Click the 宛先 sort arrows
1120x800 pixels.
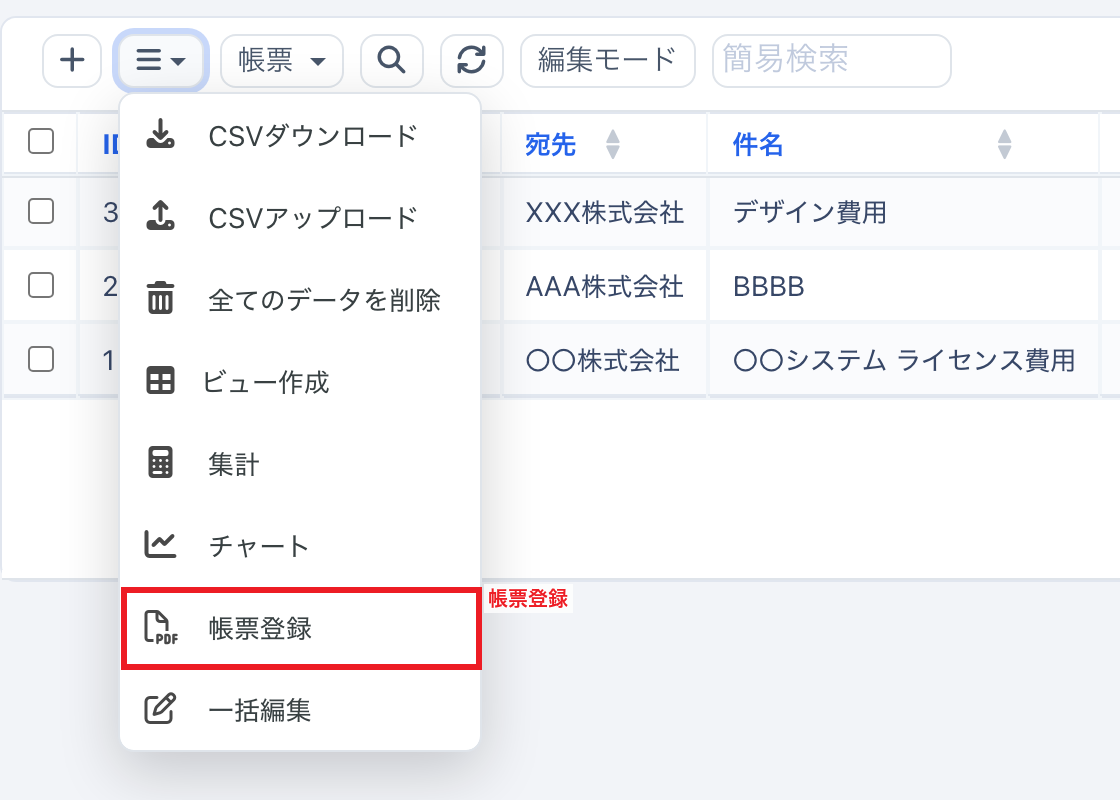(x=613, y=144)
